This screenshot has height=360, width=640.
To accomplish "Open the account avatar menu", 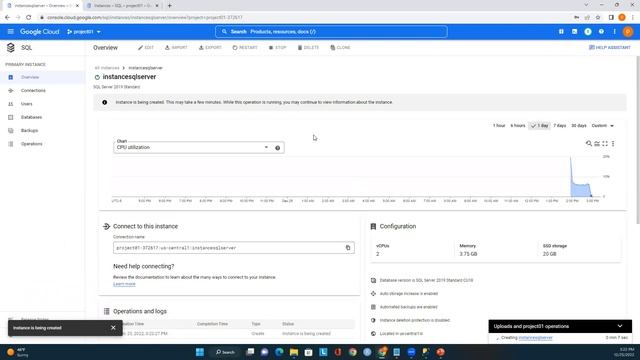I will click(x=628, y=31).
